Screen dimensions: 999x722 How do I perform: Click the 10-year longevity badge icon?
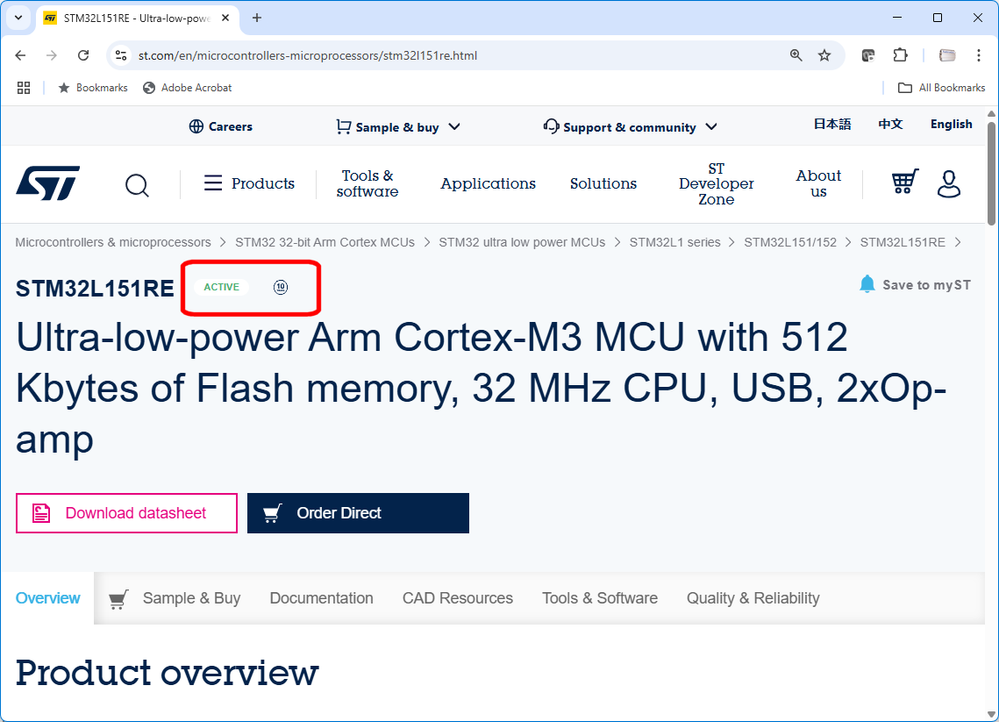coord(280,287)
